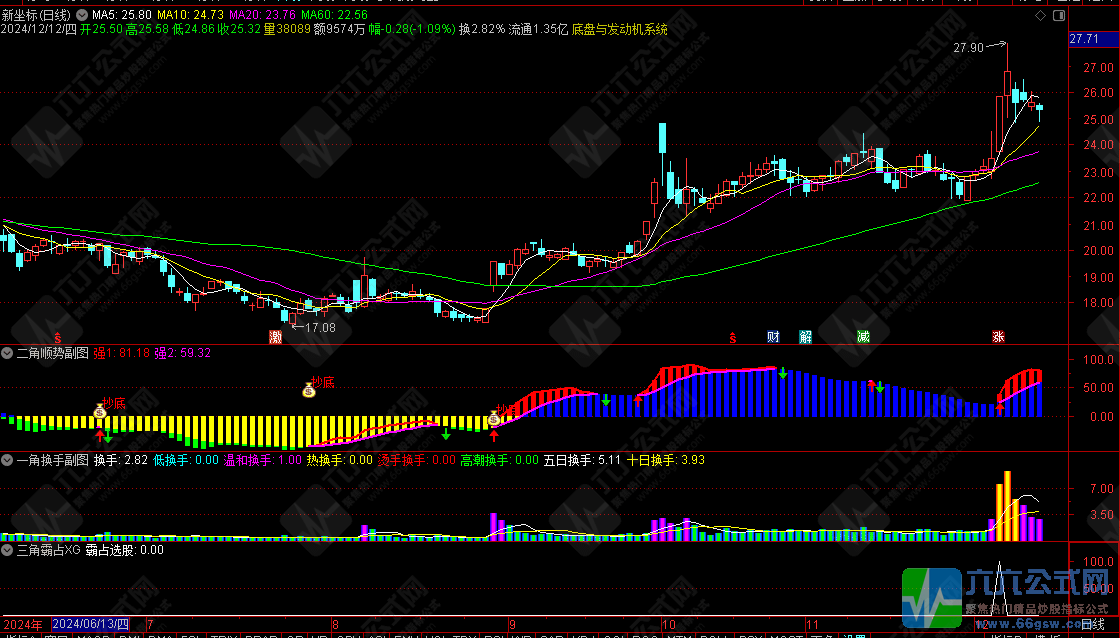Click the 2024年 year label on timeline
This screenshot has width=1120, height=638.
click(x=22, y=625)
